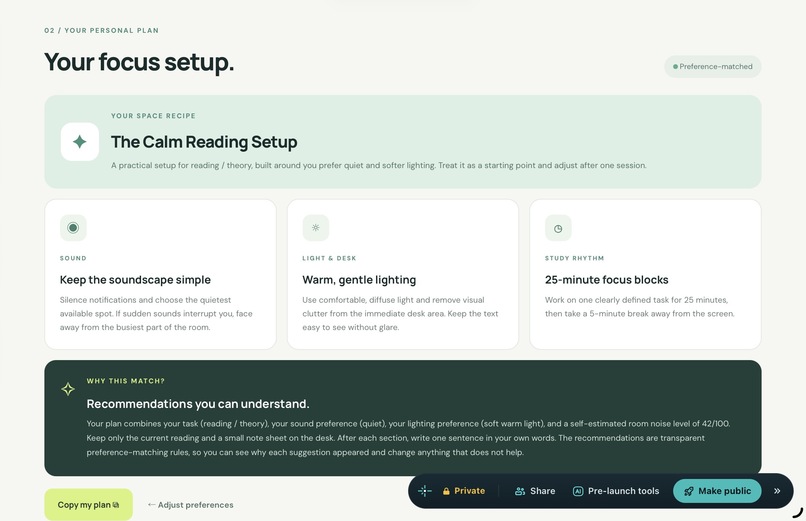The image size is (806, 521).
Task: Click the Make public button
Action: pyautogui.click(x=717, y=491)
